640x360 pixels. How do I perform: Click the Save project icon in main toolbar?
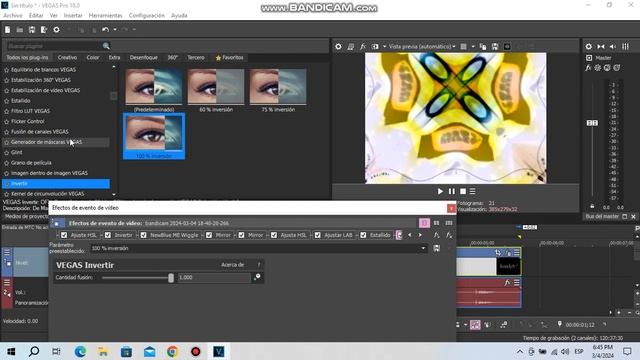tap(32, 30)
